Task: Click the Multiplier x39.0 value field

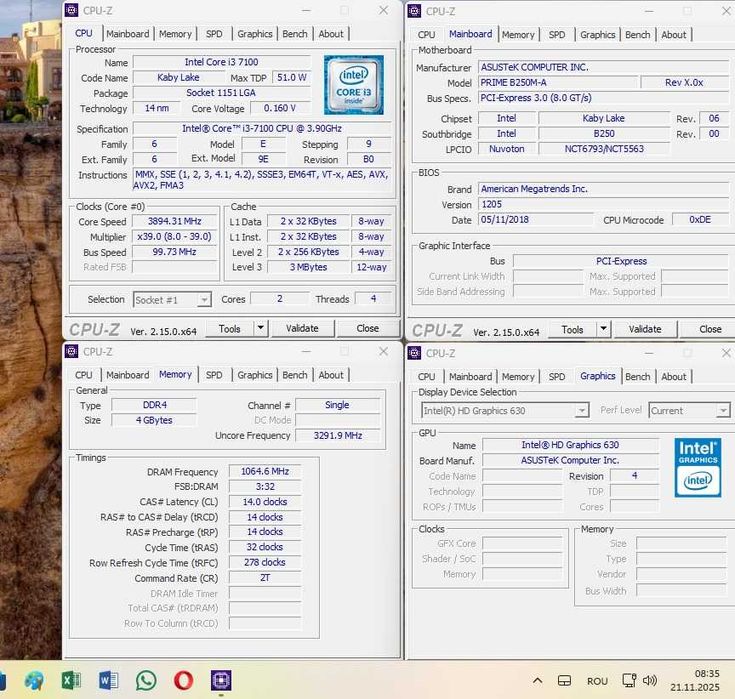Action: (174, 237)
